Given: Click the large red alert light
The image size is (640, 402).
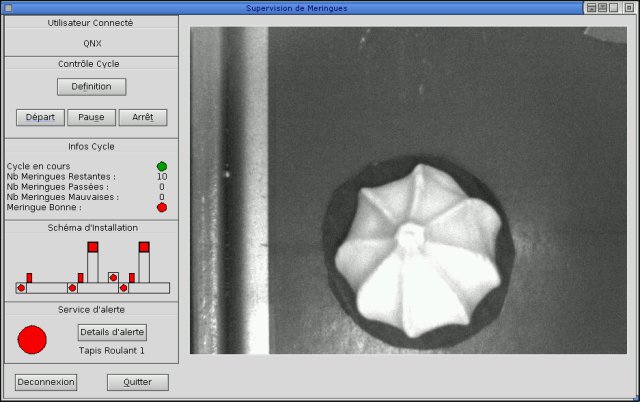Looking at the screenshot, I should pyautogui.click(x=32, y=340).
